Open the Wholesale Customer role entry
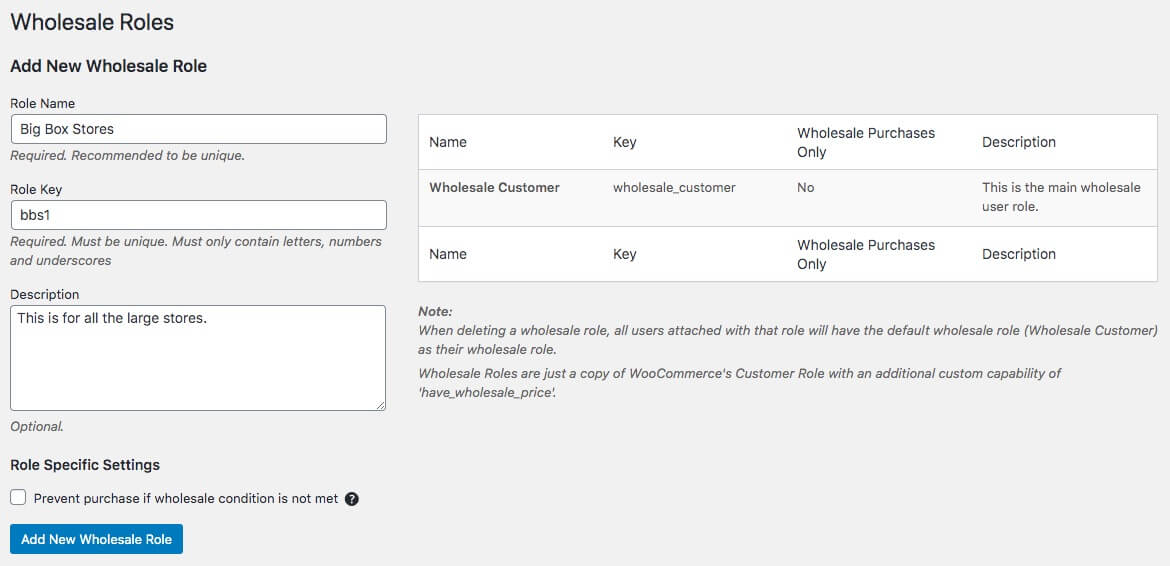 coord(494,188)
